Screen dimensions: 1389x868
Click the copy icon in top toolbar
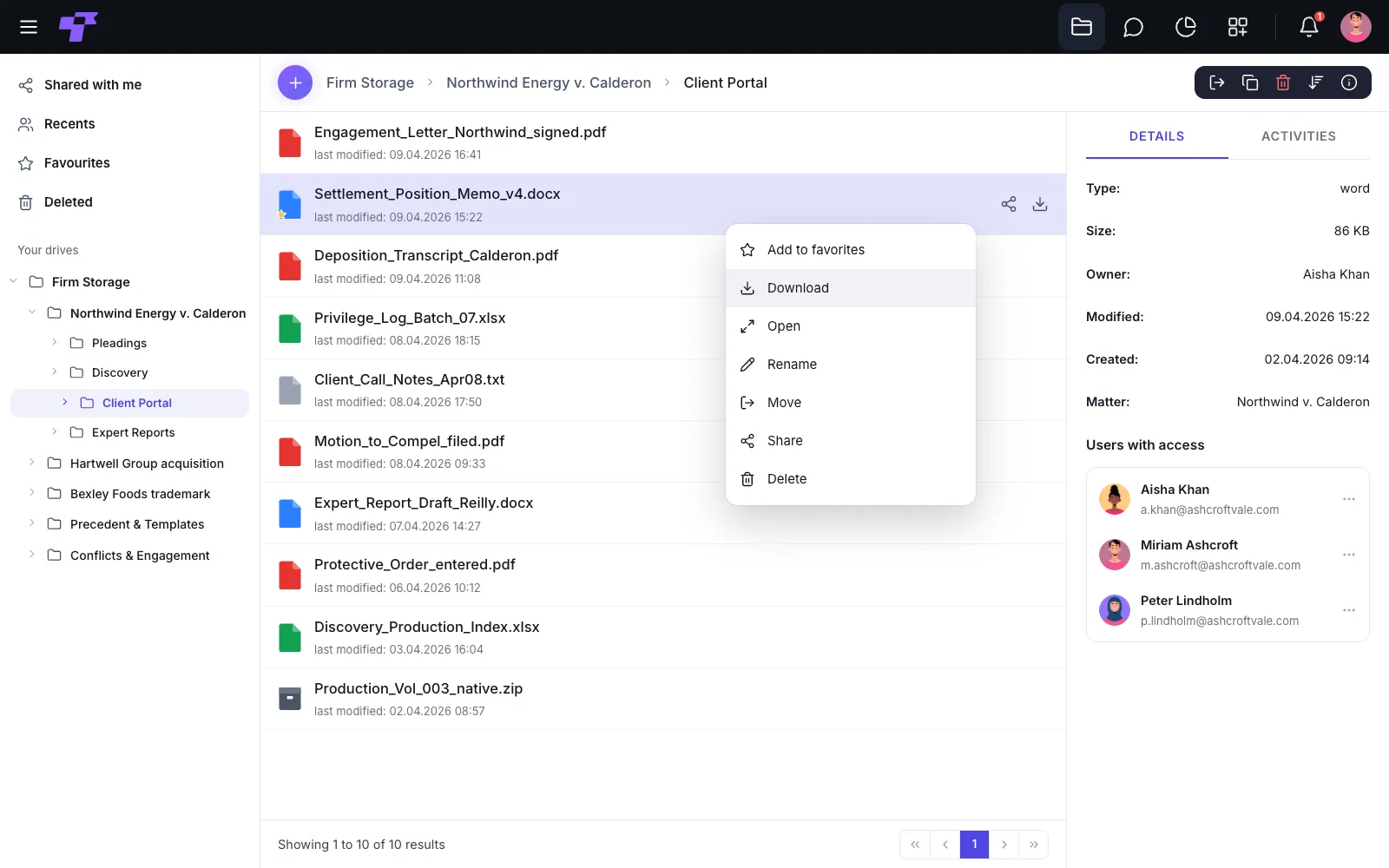(1250, 82)
